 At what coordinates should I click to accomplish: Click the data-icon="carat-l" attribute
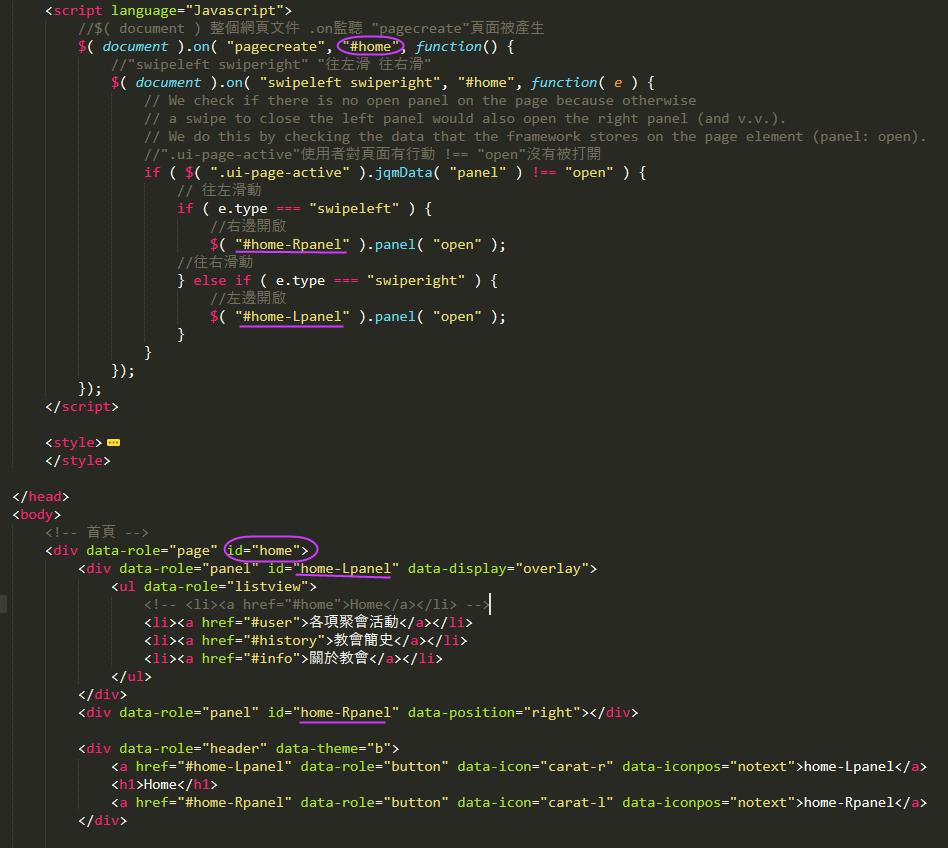(x=535, y=802)
